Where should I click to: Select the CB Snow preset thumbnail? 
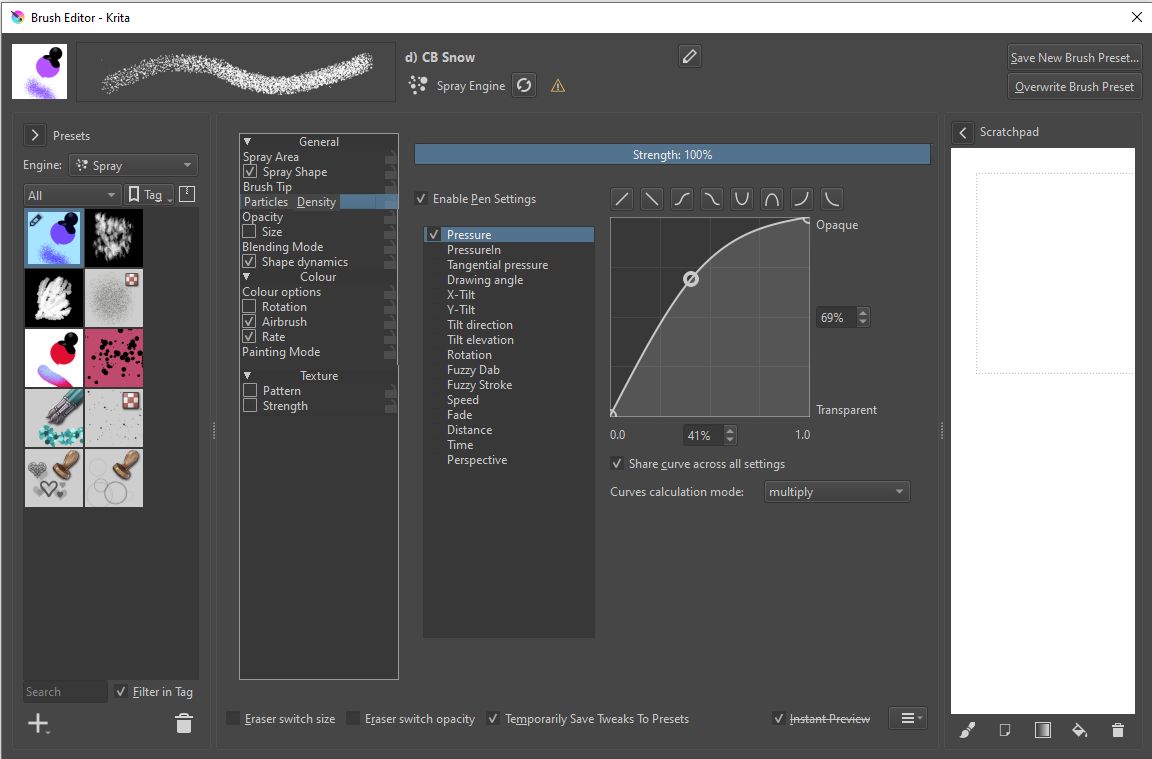(x=54, y=237)
